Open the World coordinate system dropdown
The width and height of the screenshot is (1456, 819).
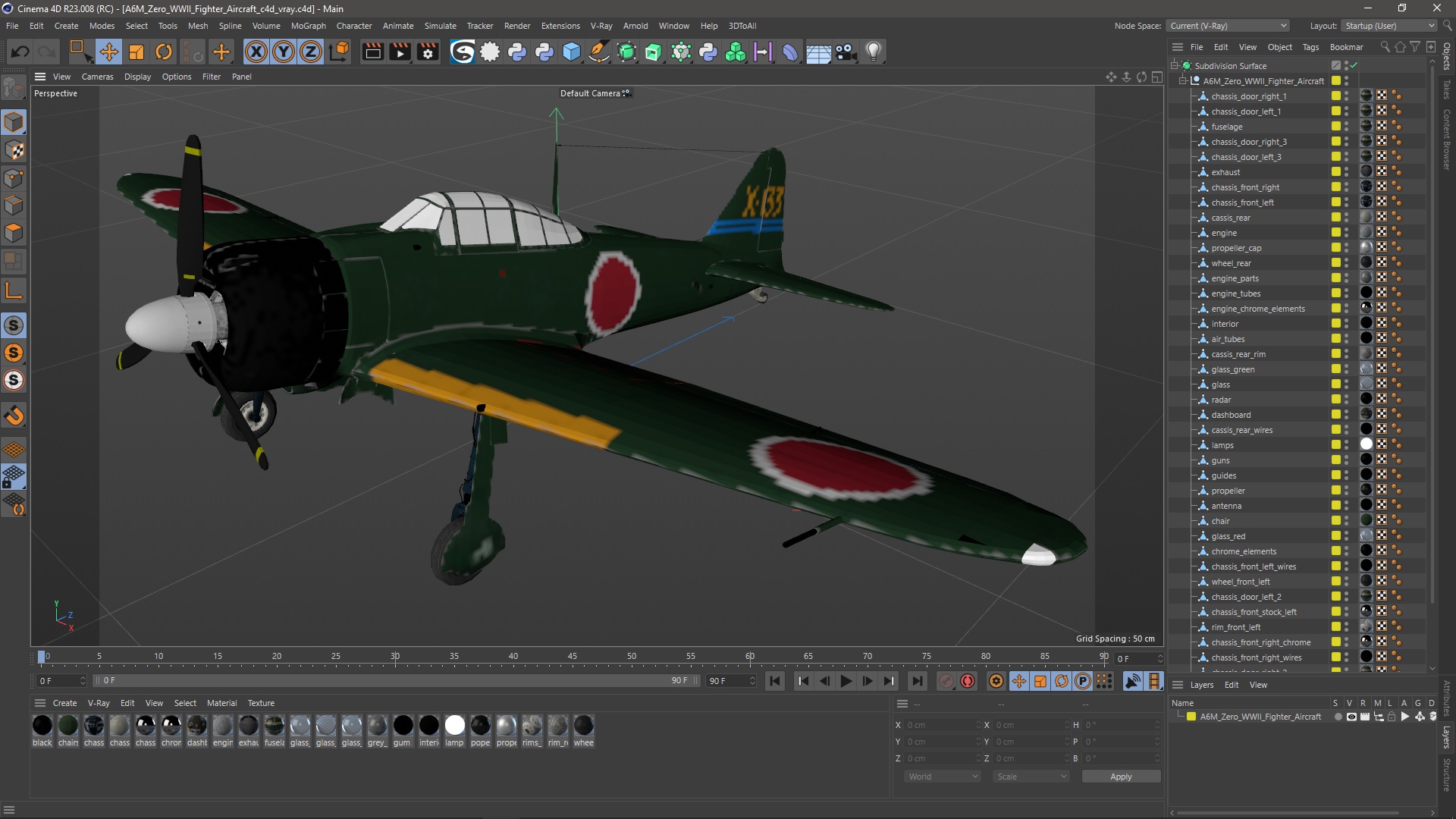pos(943,777)
